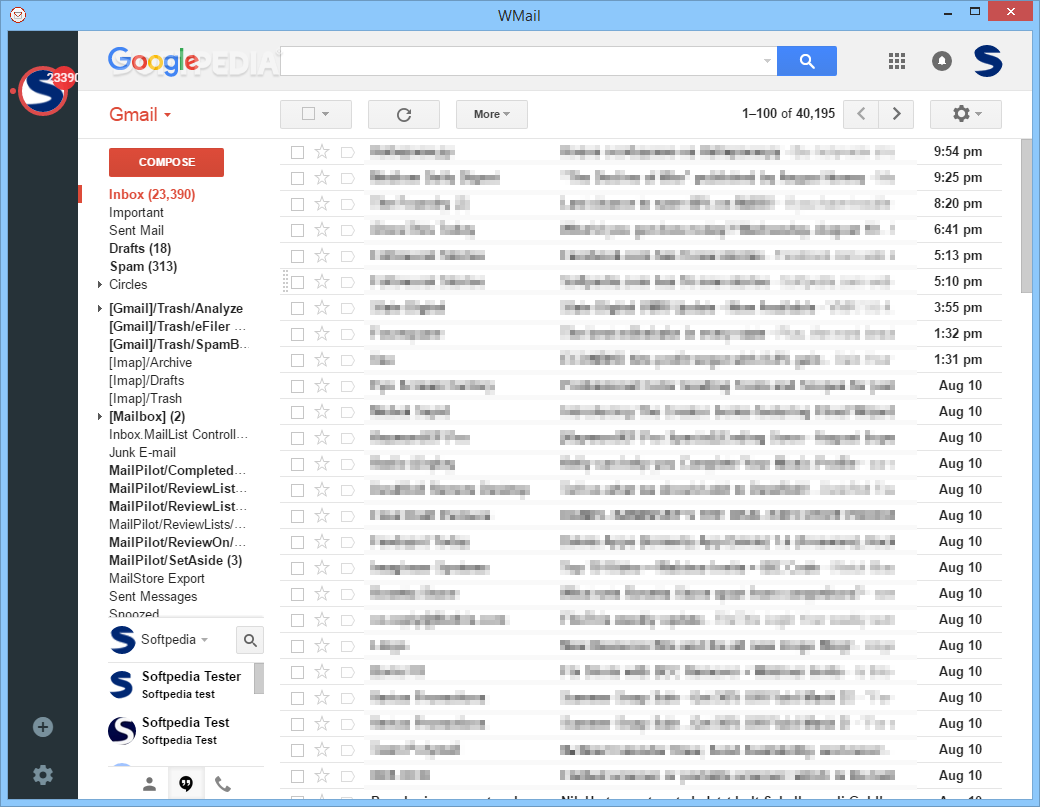Open the Gmail product switcher dropdown
Viewport: 1040px width, 807px height.
pos(140,115)
